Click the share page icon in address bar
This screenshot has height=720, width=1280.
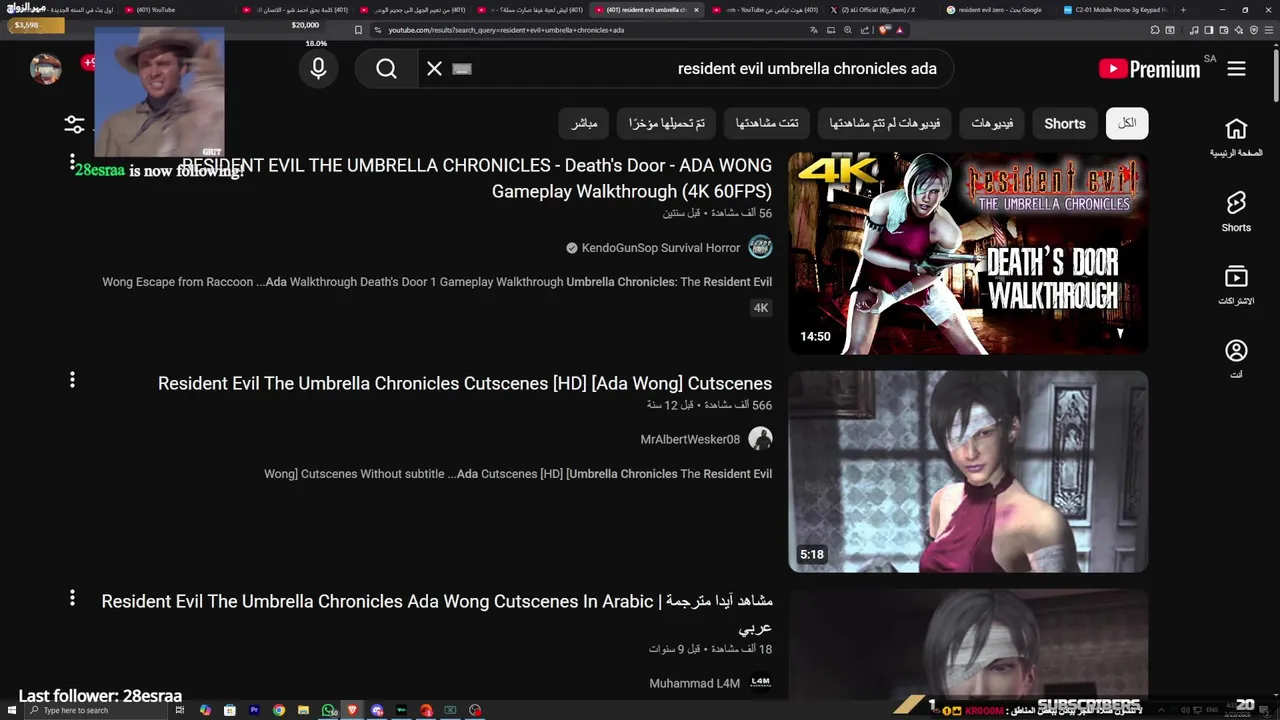865,30
